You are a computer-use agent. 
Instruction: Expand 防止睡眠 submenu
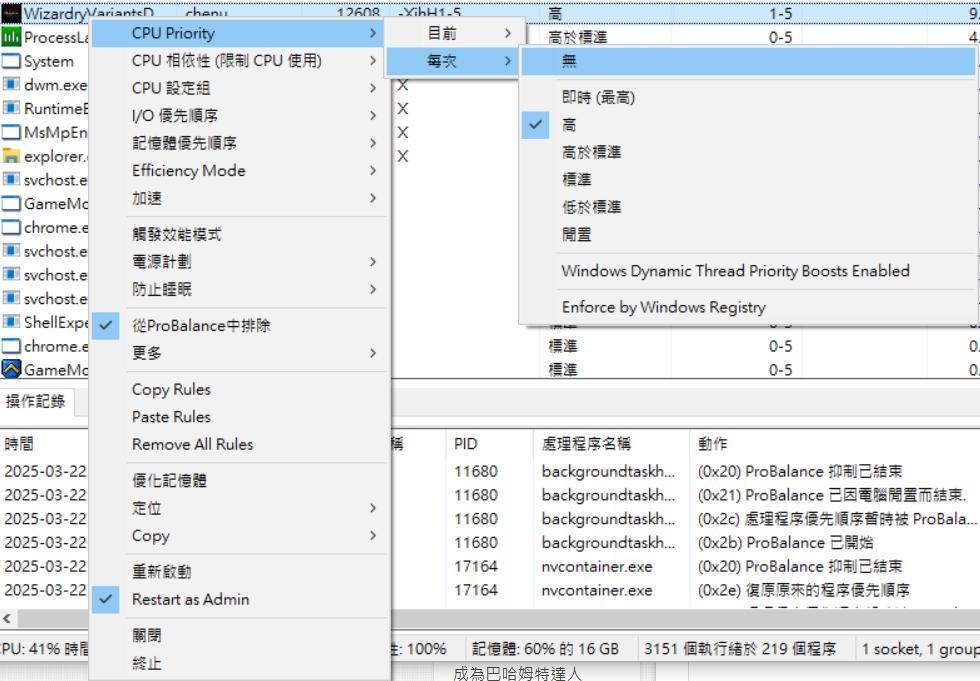(238, 289)
